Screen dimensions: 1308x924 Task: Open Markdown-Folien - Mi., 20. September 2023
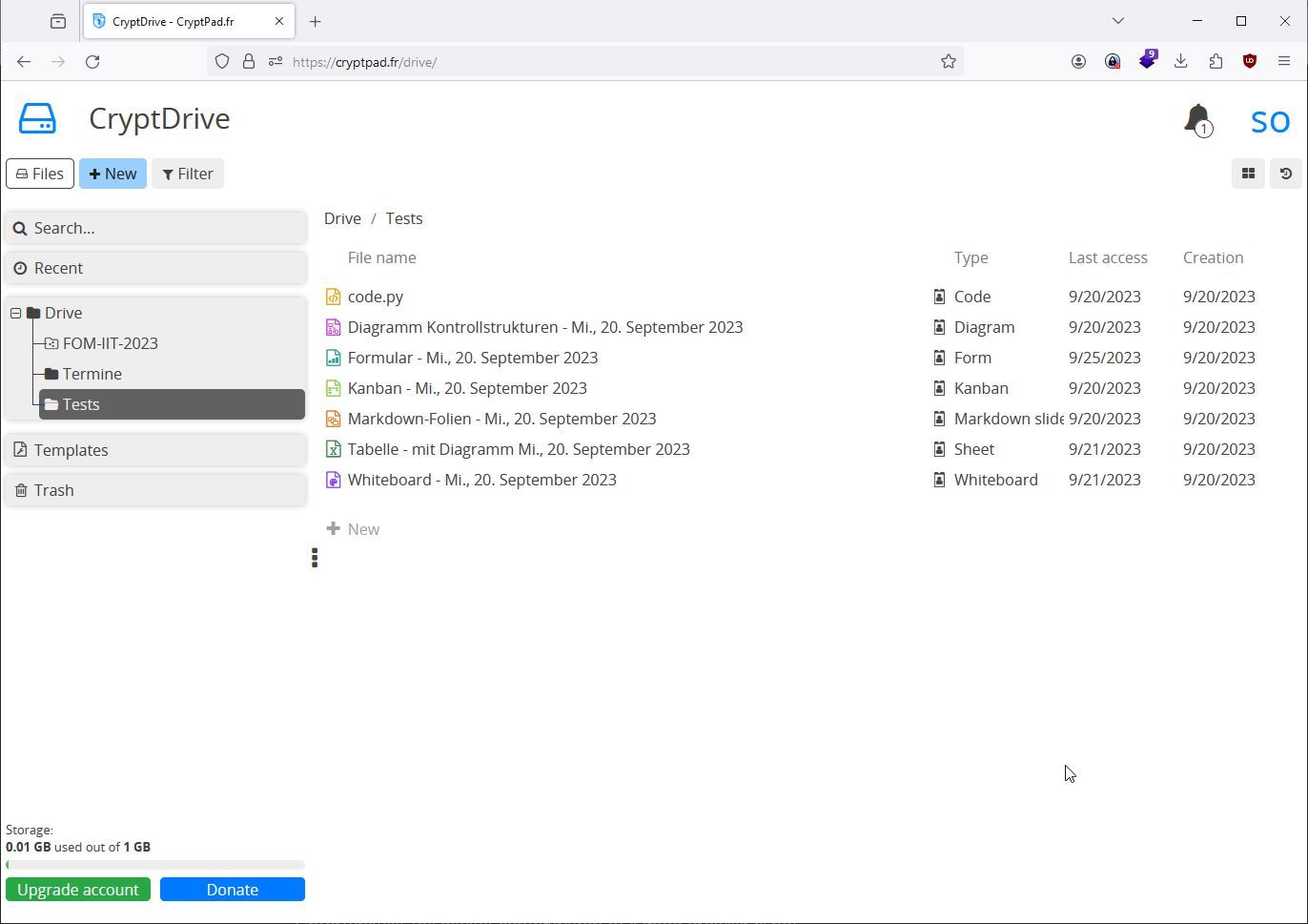[501, 419]
